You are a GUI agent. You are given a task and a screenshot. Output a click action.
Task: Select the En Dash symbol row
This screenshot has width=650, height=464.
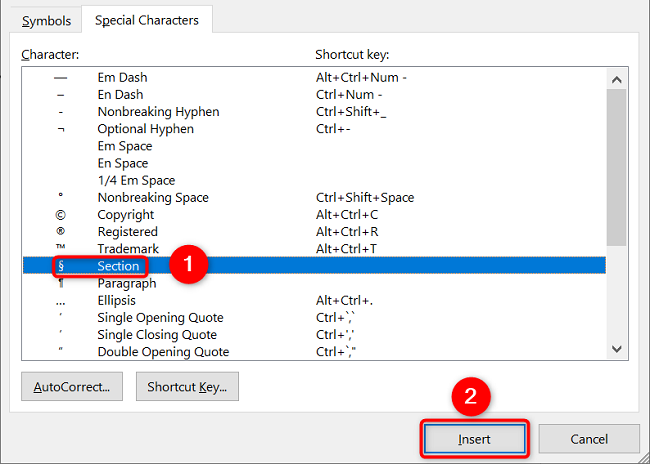tap(122, 95)
